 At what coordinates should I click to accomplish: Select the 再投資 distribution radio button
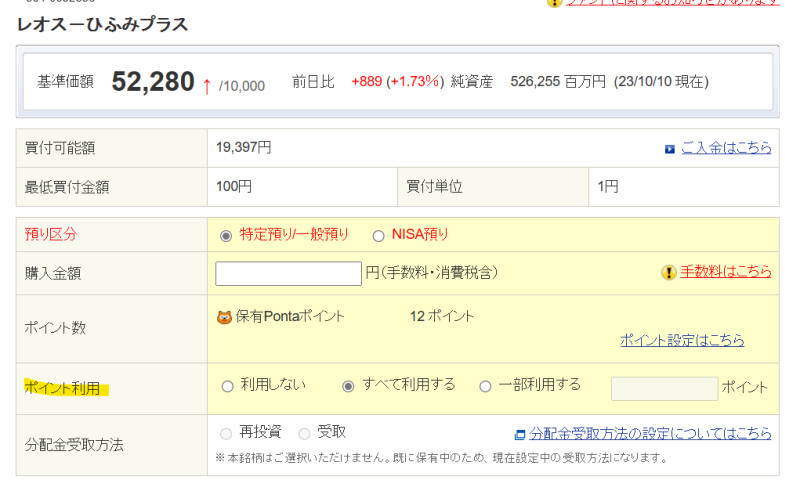[x=226, y=433]
